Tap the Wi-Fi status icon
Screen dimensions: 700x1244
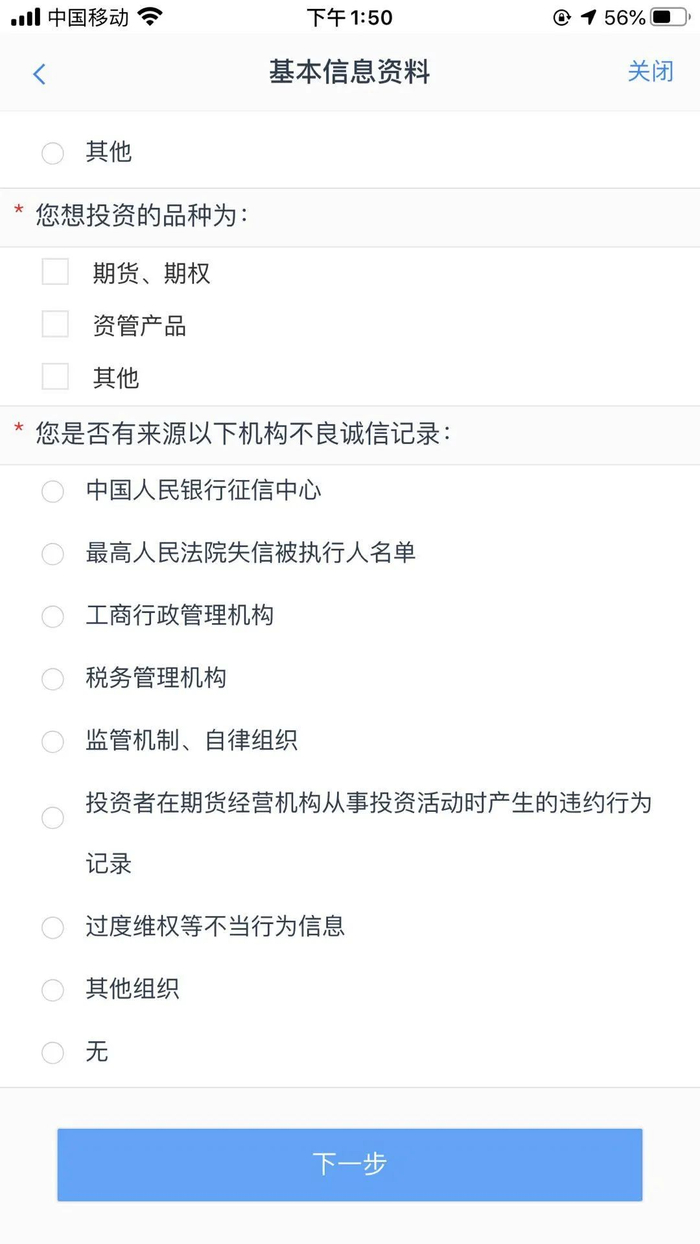click(150, 17)
